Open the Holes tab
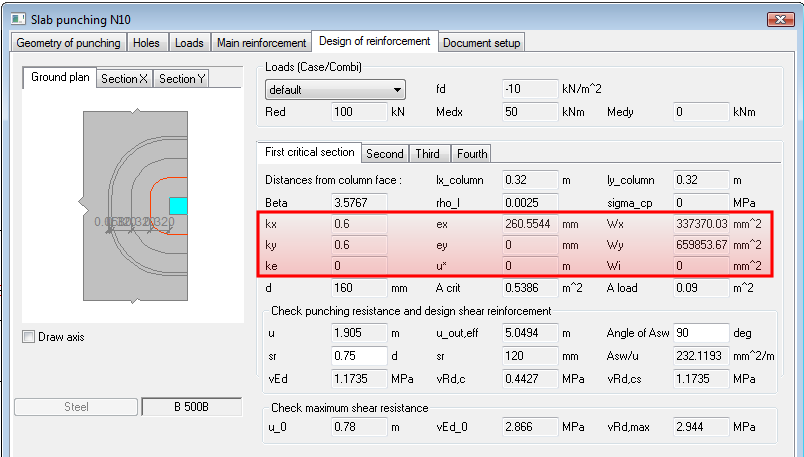 pos(147,43)
